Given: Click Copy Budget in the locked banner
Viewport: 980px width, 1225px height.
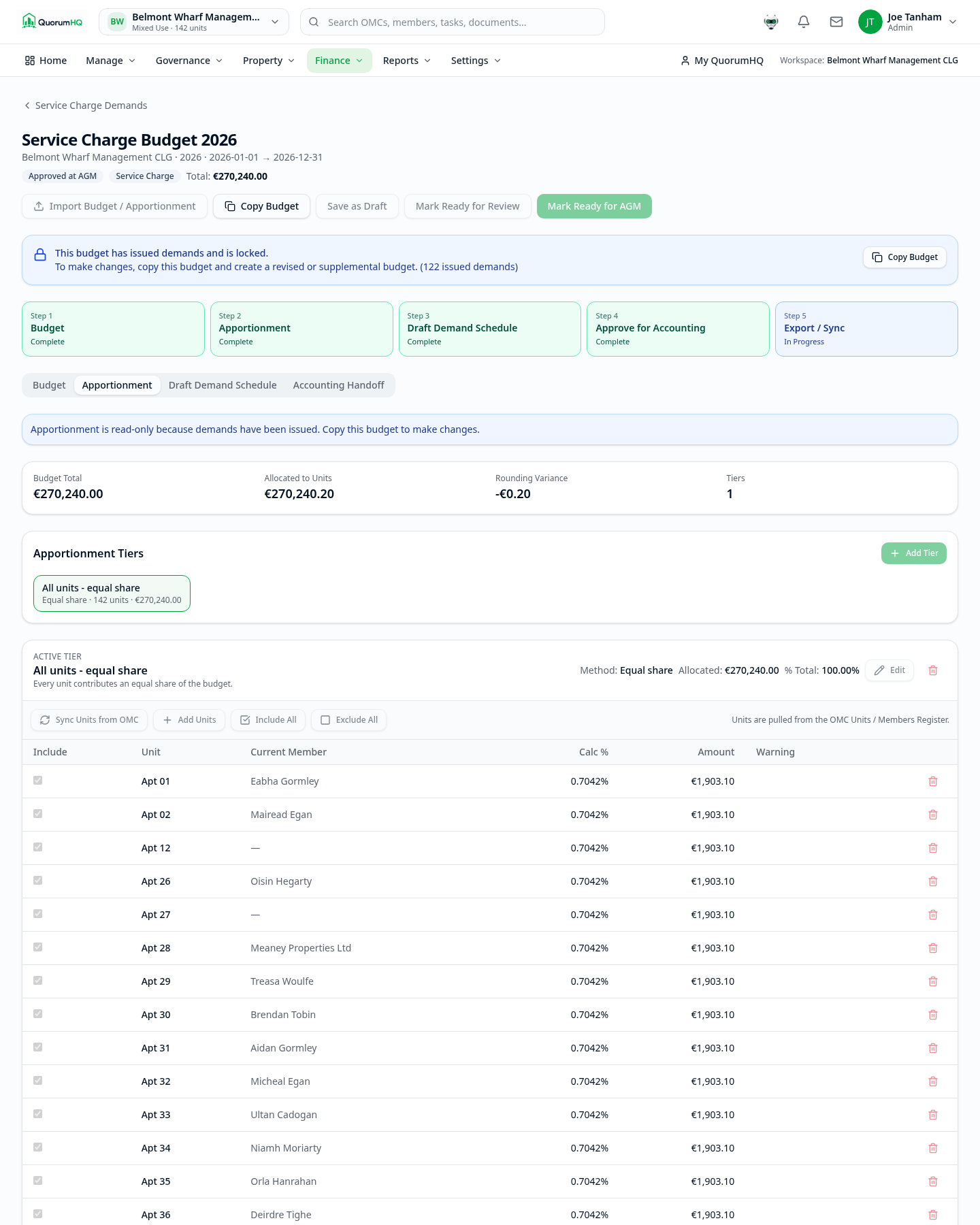Looking at the screenshot, I should (x=904, y=257).
